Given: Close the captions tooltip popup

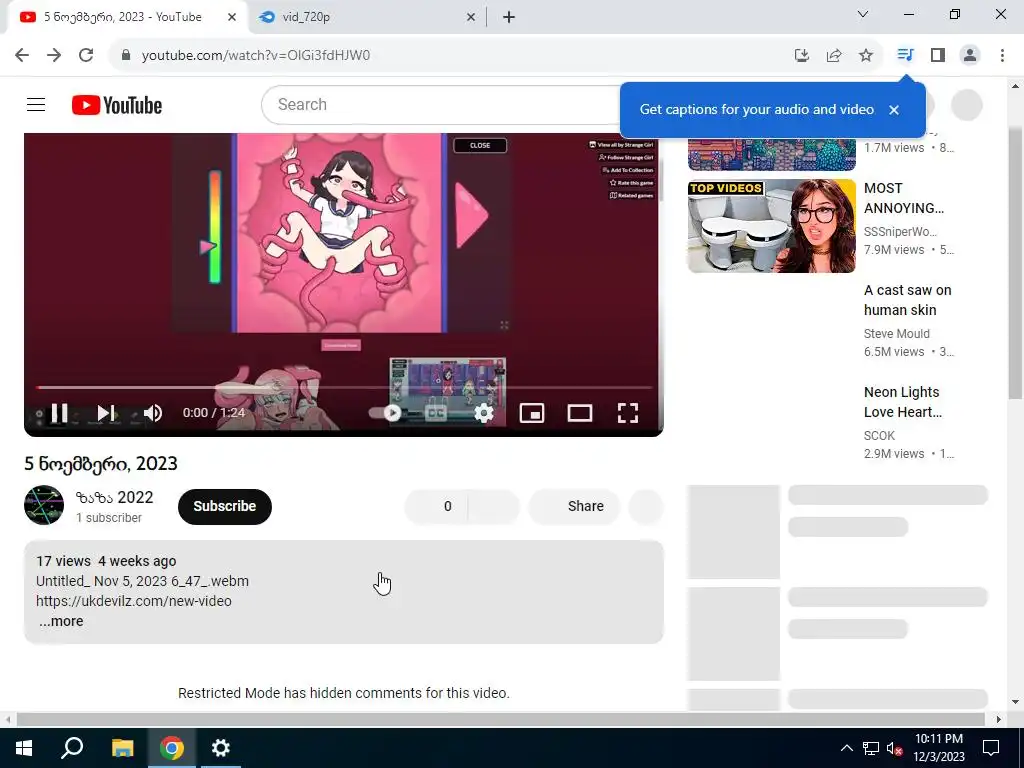Looking at the screenshot, I should tap(894, 110).
